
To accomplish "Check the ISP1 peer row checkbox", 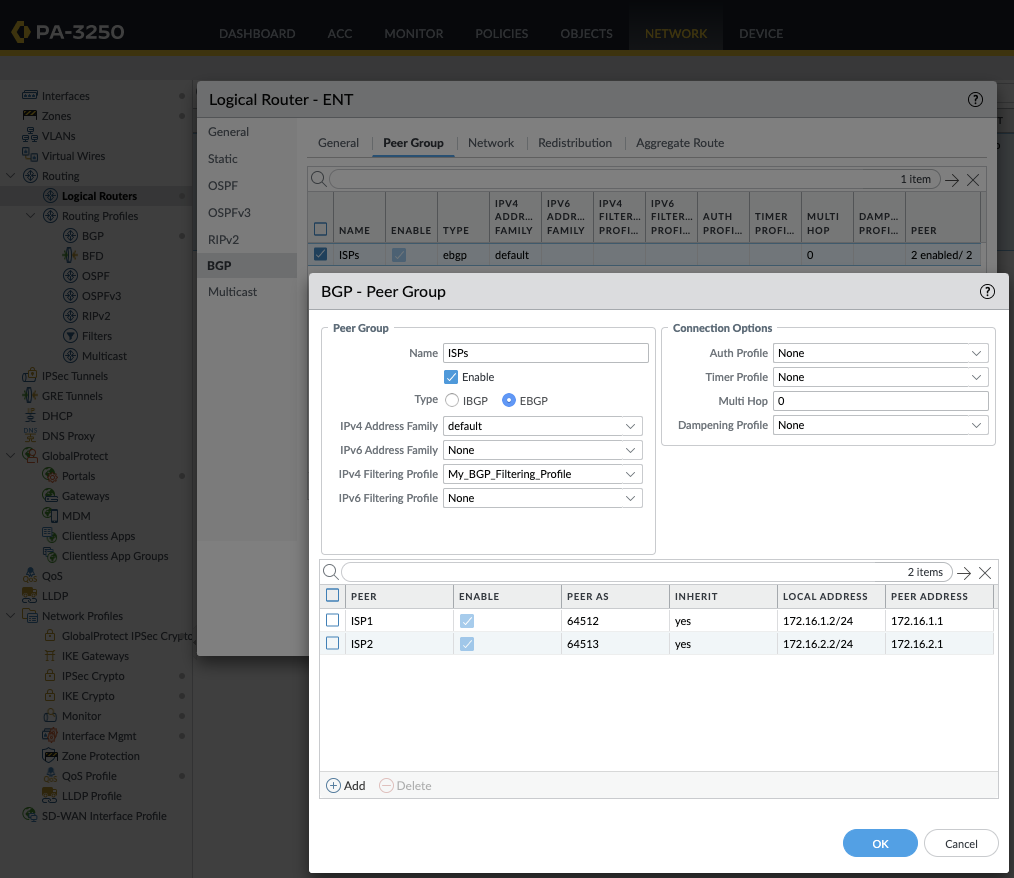I will point(333,621).
